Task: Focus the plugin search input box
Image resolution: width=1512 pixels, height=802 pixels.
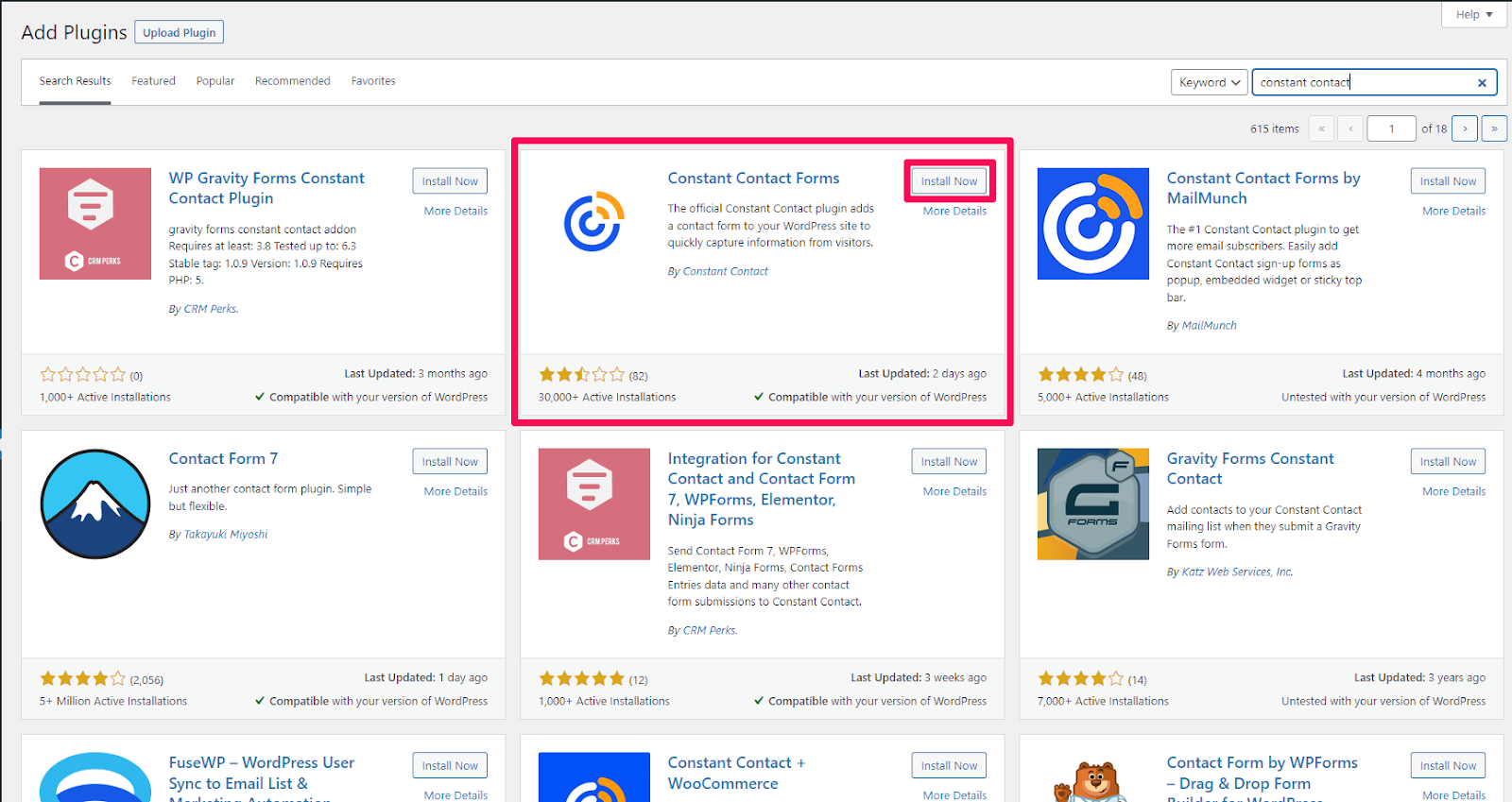Action: [1361, 83]
